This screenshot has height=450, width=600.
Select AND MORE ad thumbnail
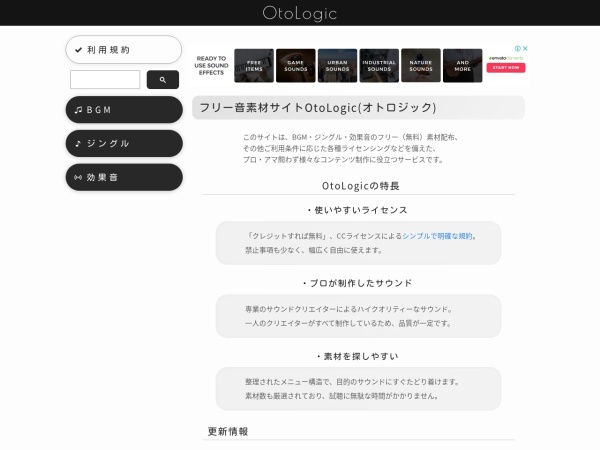tap(463, 65)
